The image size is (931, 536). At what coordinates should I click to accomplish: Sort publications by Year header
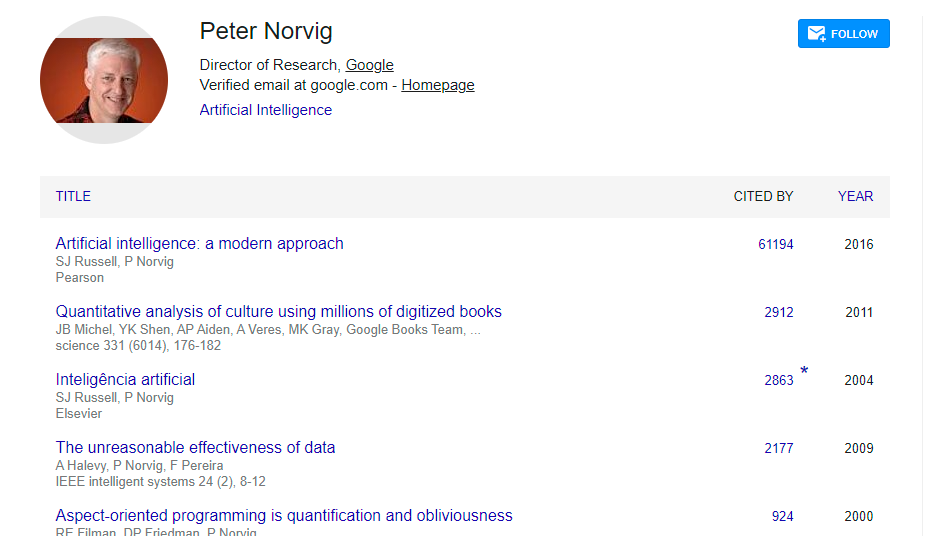coord(855,196)
